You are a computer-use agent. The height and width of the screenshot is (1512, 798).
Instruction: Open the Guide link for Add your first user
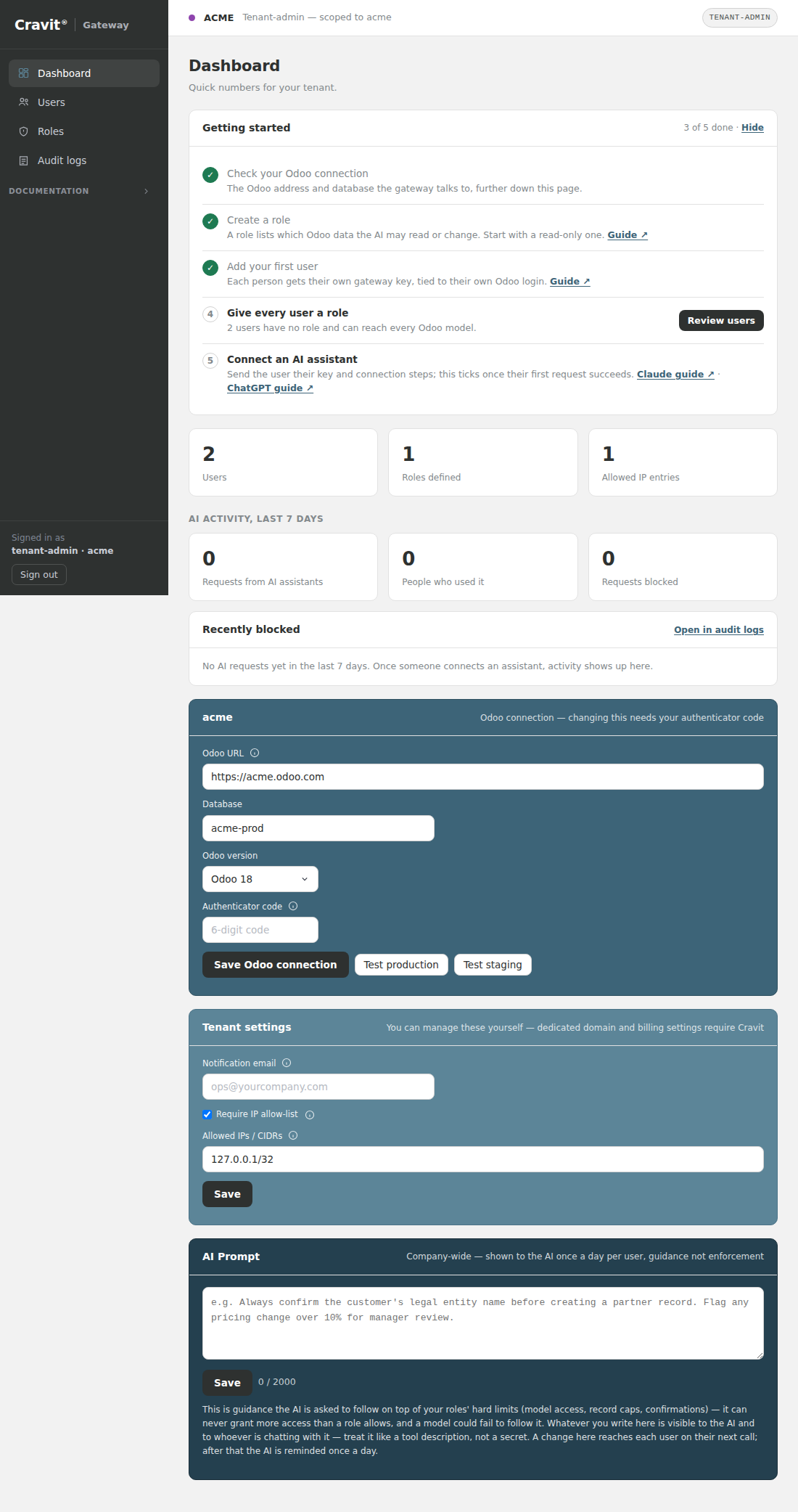tap(570, 282)
